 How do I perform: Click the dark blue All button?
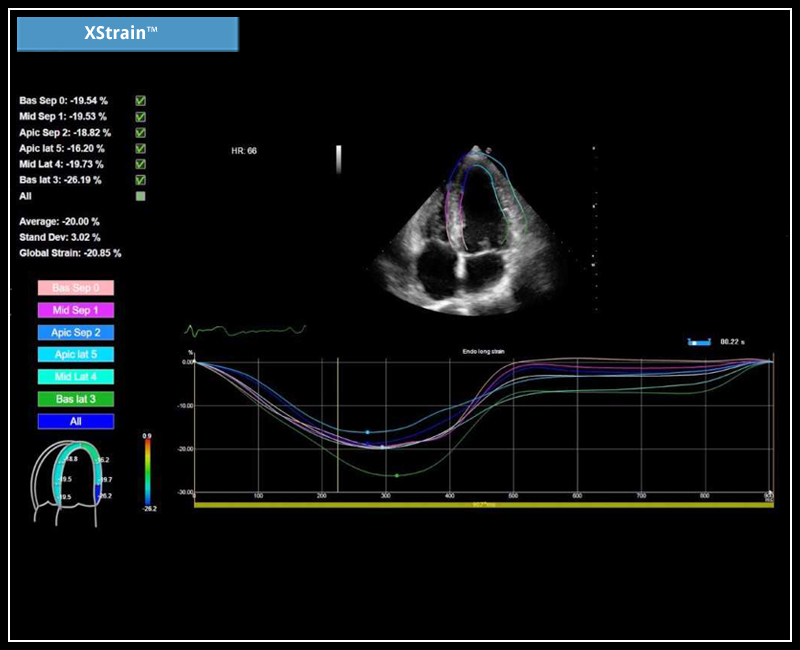tap(76, 421)
